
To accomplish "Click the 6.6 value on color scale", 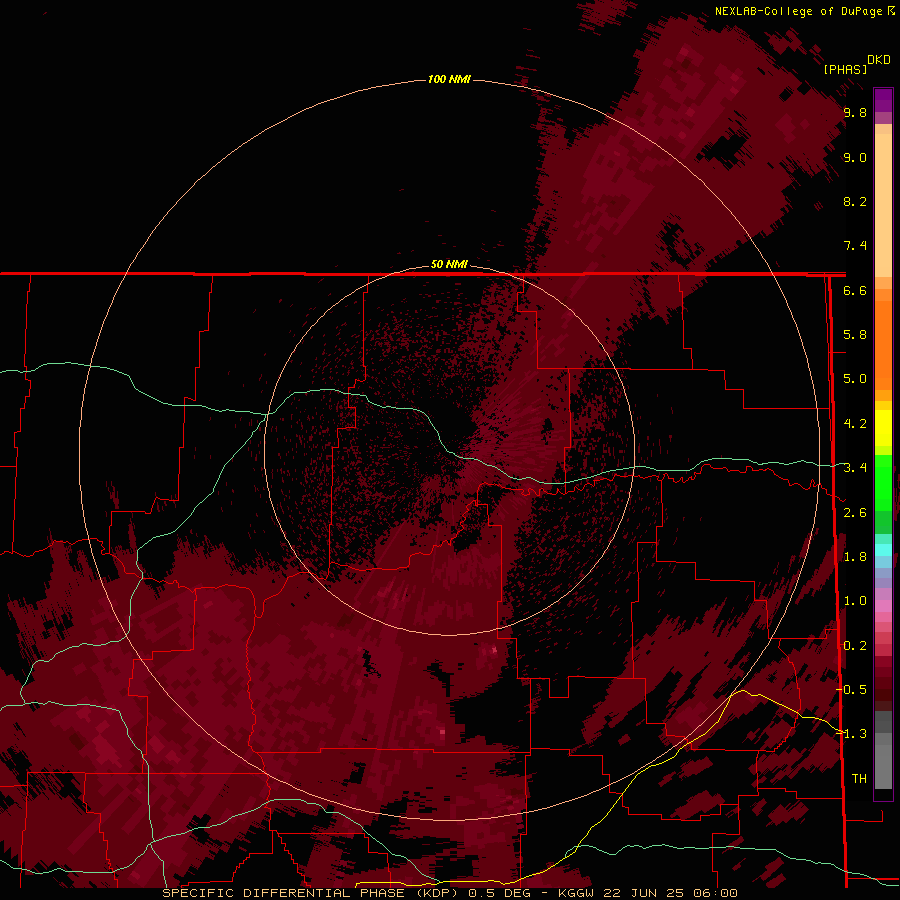I will [855, 291].
